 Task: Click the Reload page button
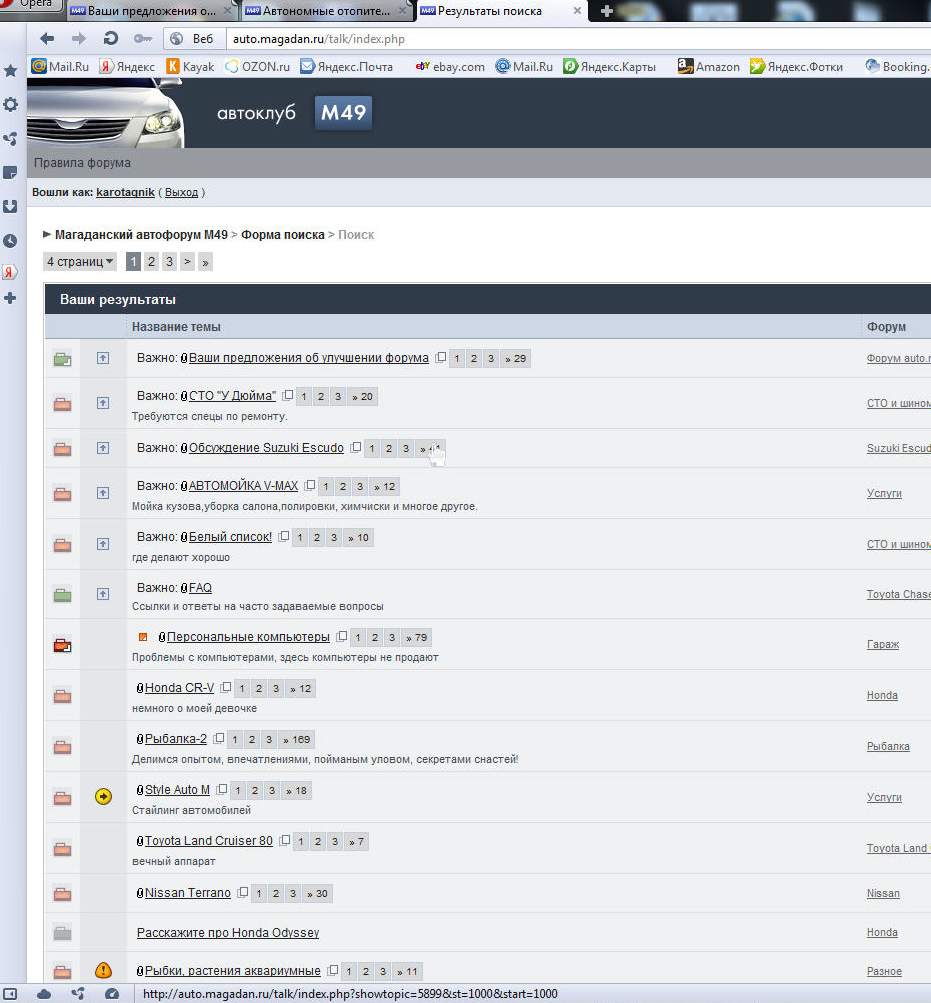tap(110, 39)
